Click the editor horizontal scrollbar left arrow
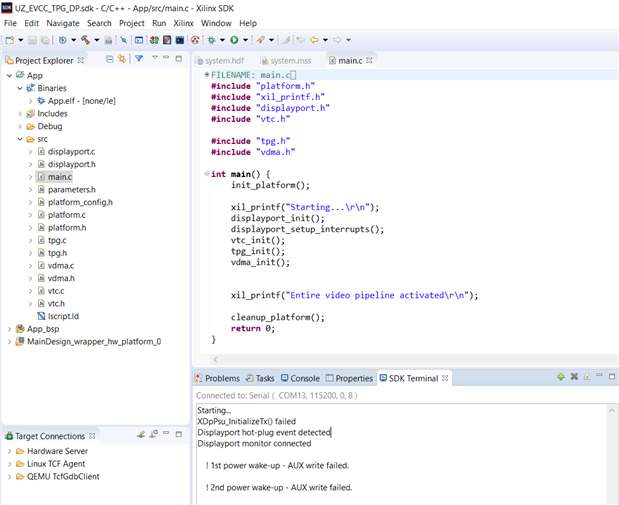619x505 pixels. [217, 359]
